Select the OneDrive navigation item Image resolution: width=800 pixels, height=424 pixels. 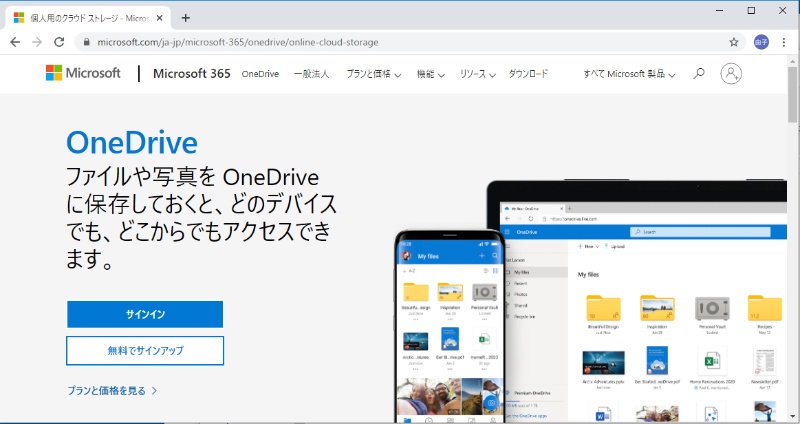(x=260, y=74)
